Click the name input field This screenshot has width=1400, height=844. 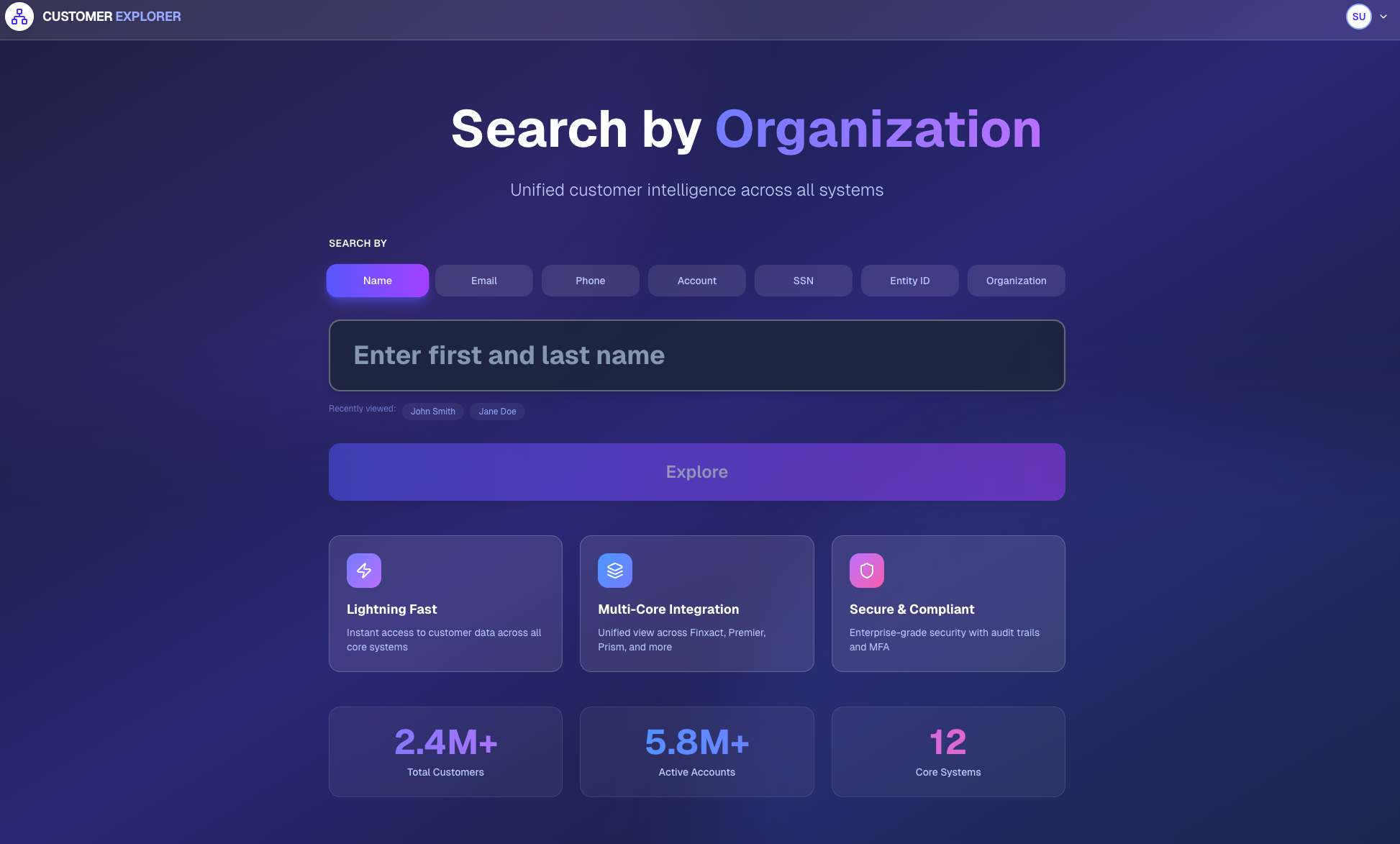point(696,355)
